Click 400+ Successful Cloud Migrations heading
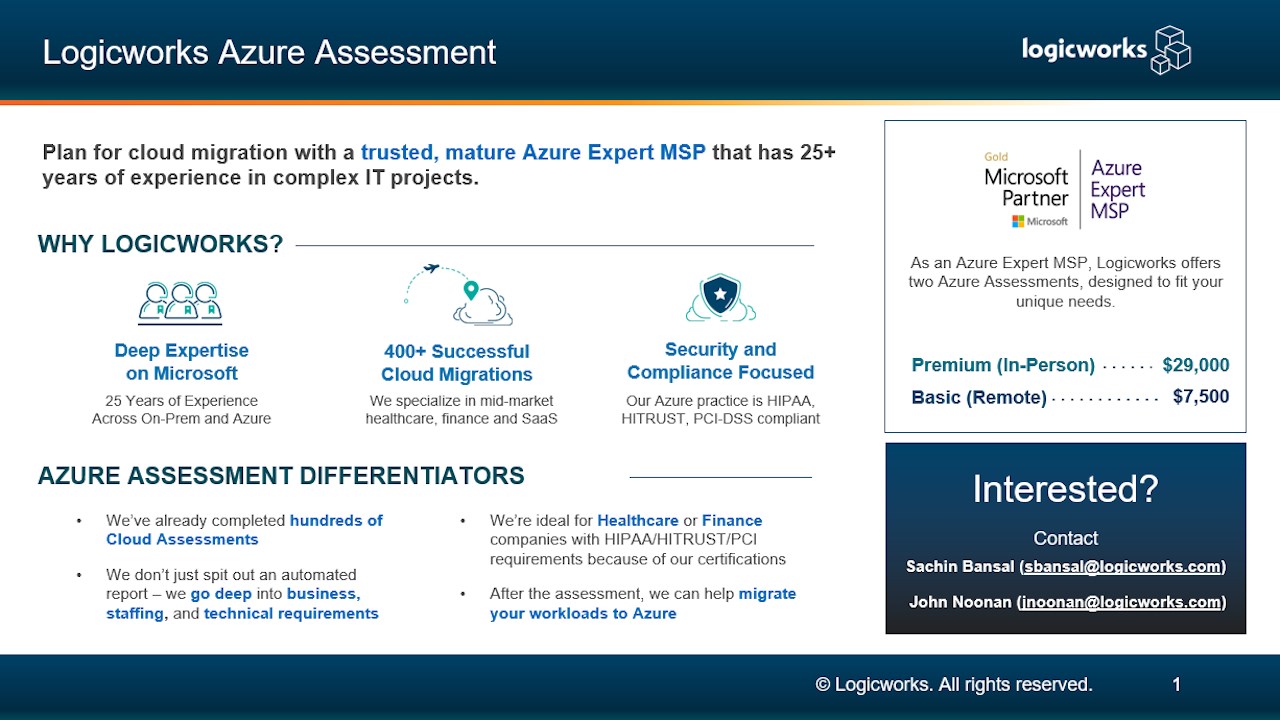1280x720 pixels. click(x=457, y=363)
